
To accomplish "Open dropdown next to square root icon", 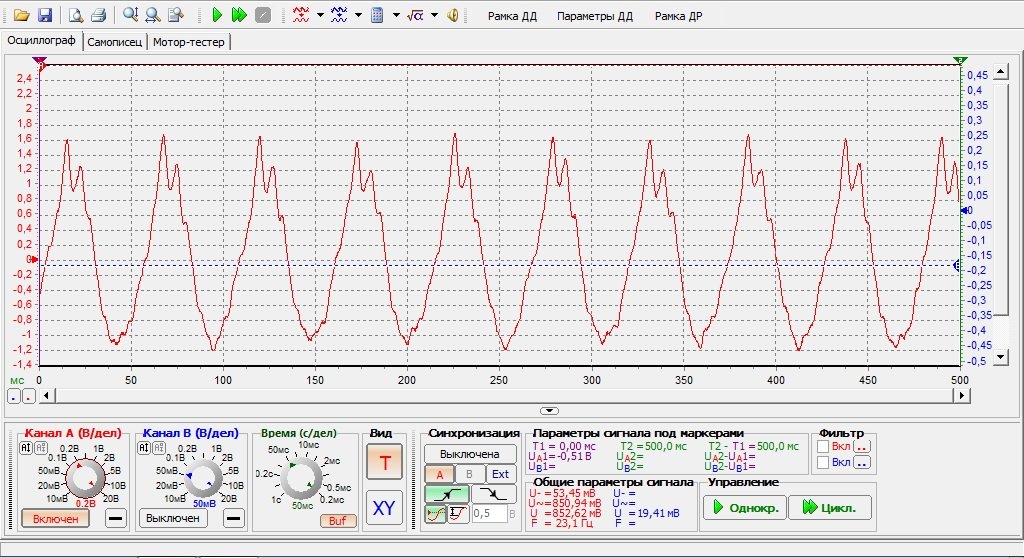I will click(435, 16).
